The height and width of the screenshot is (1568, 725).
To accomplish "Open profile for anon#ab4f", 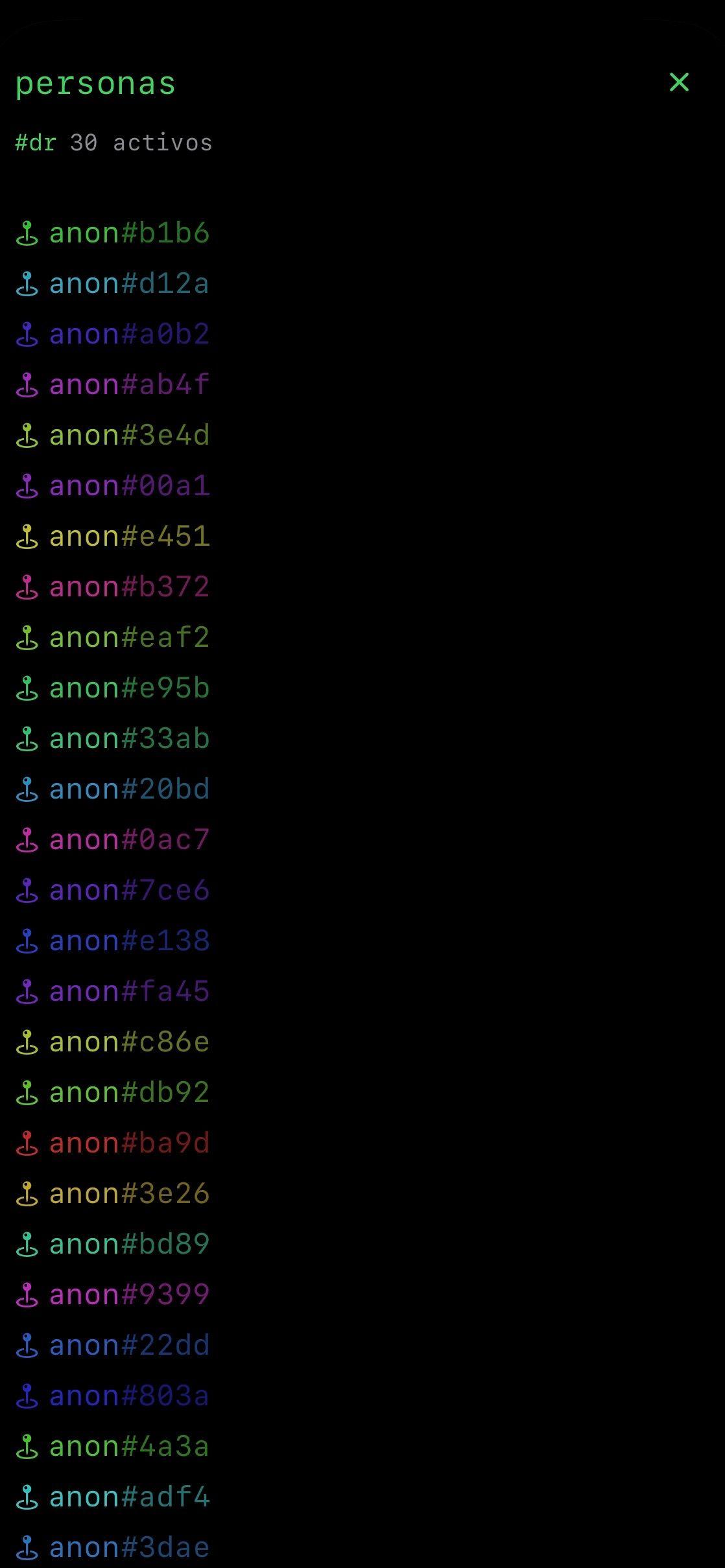I will pyautogui.click(x=129, y=385).
